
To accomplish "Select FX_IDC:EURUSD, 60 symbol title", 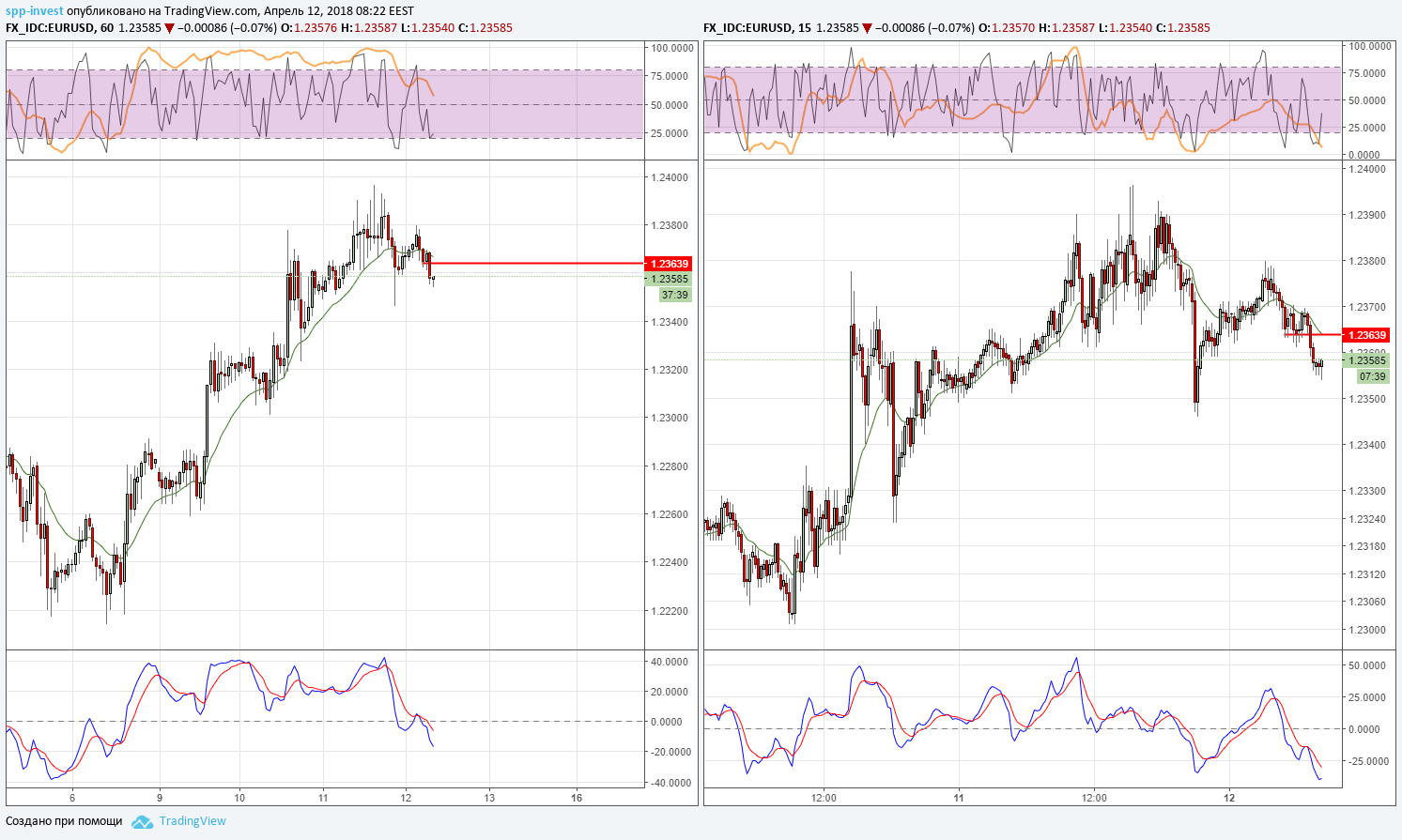I will 59,28.
